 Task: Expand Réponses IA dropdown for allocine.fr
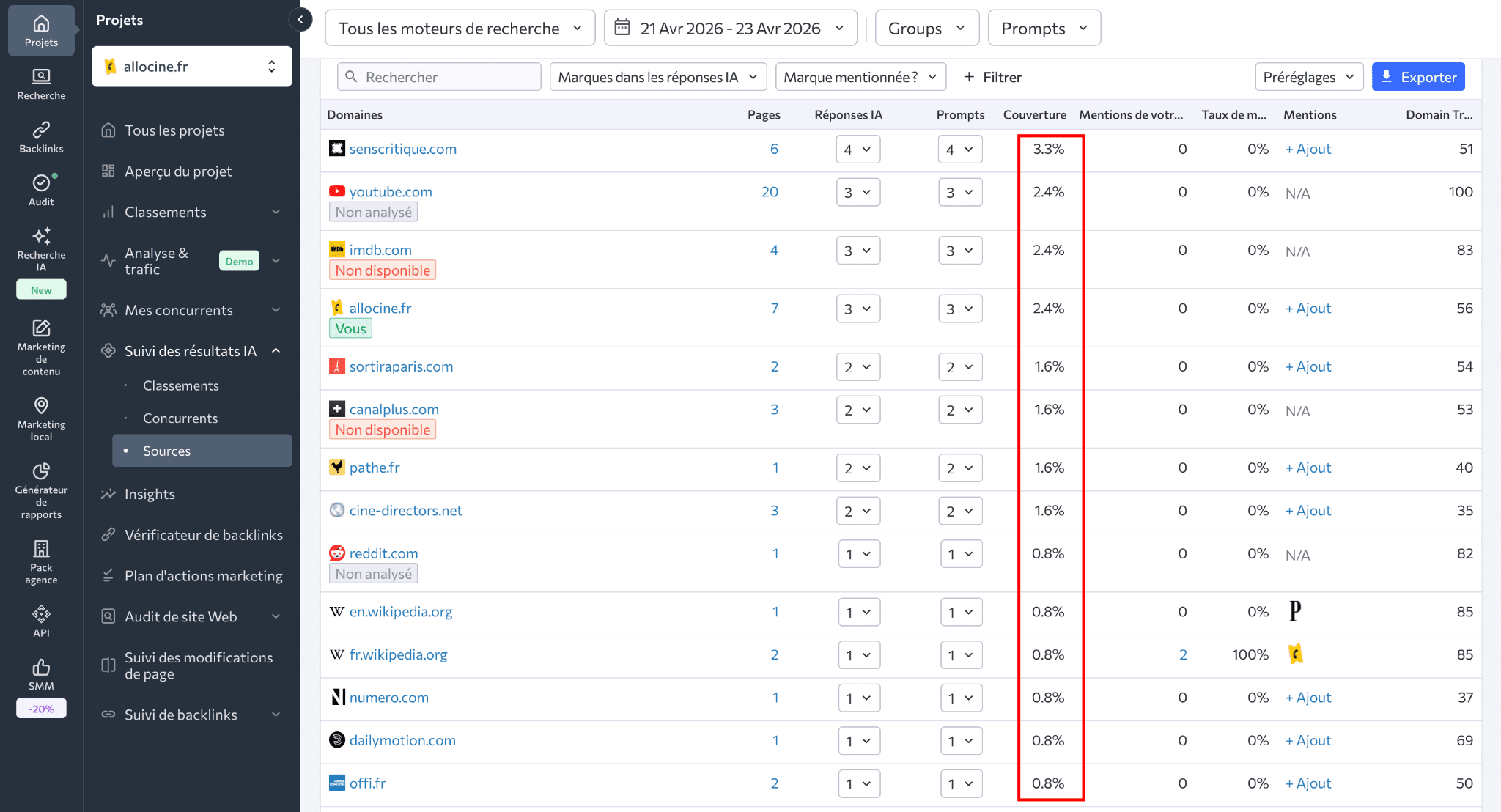(858, 309)
